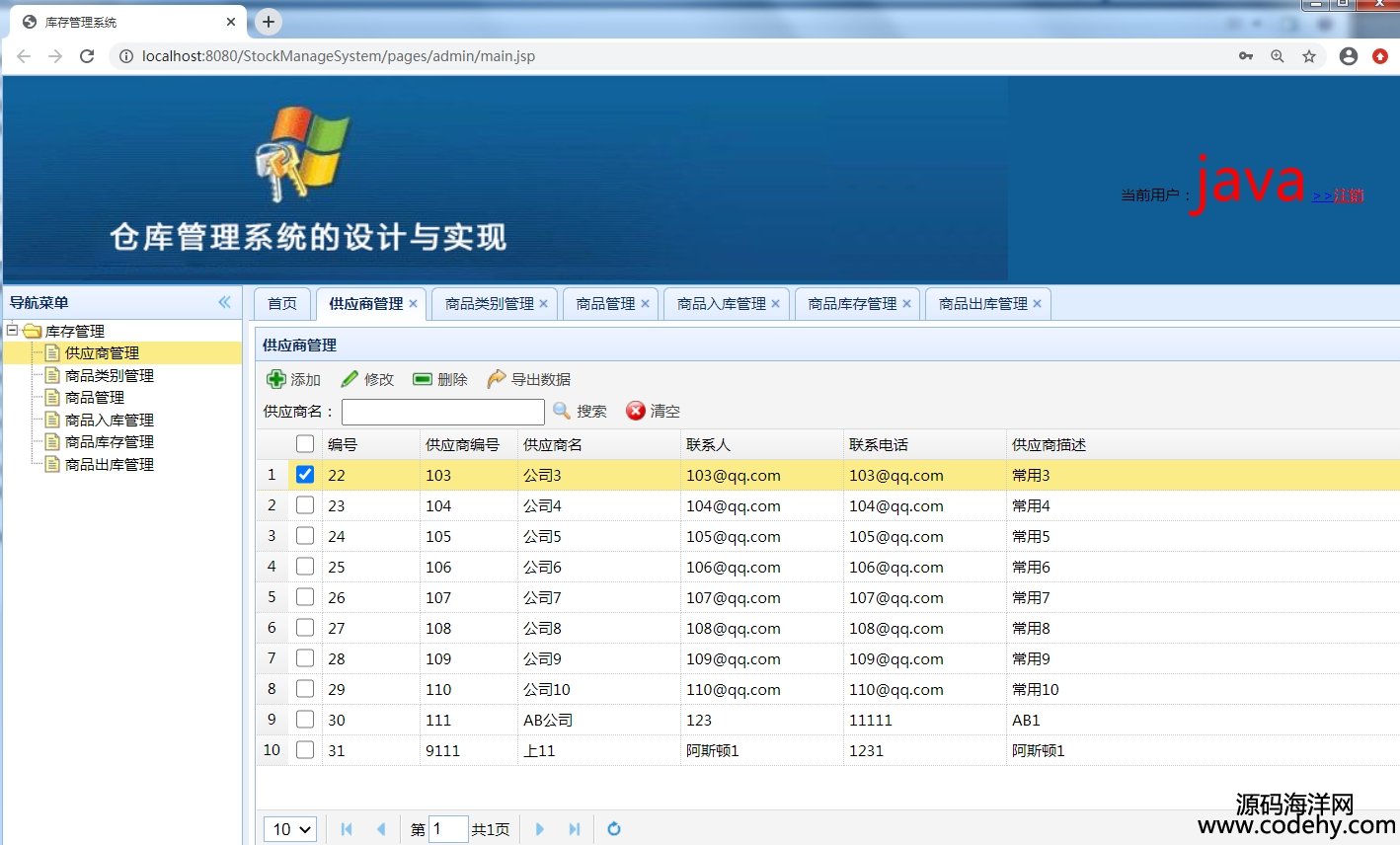The height and width of the screenshot is (845, 1400).
Task: Close the 商品入库管理 tab
Action: 775,304
